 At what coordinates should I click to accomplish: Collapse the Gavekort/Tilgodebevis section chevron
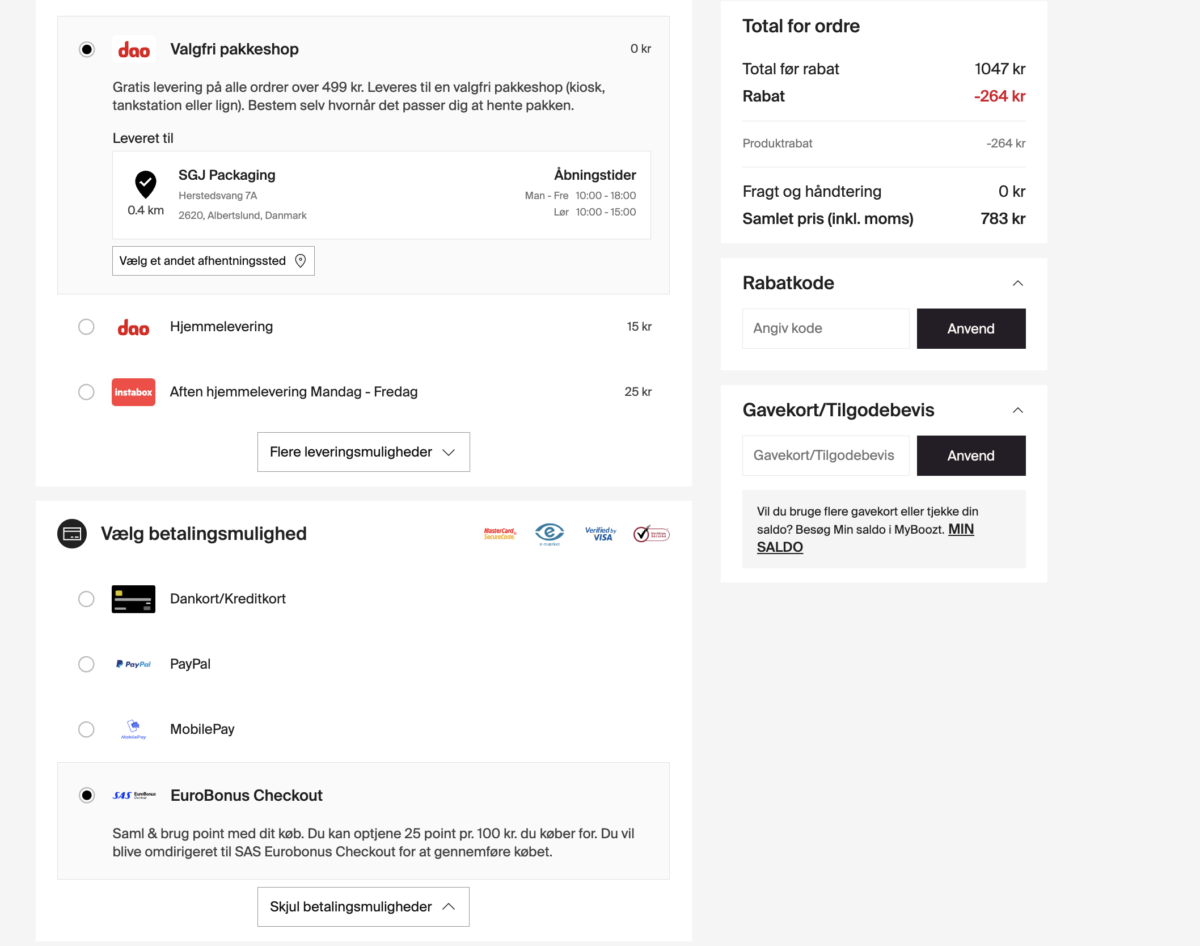pos(1018,410)
